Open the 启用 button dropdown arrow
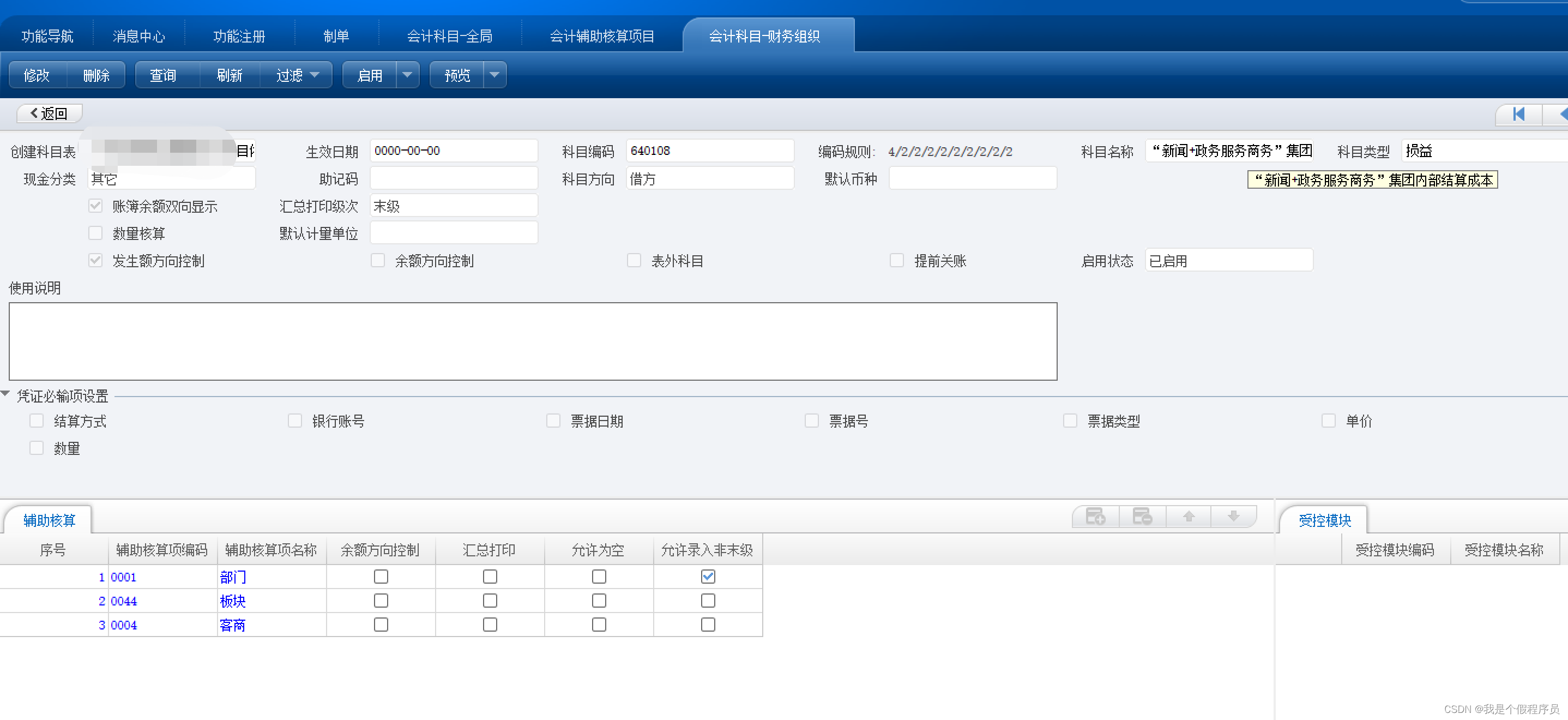The width and height of the screenshot is (1568, 720). point(407,75)
